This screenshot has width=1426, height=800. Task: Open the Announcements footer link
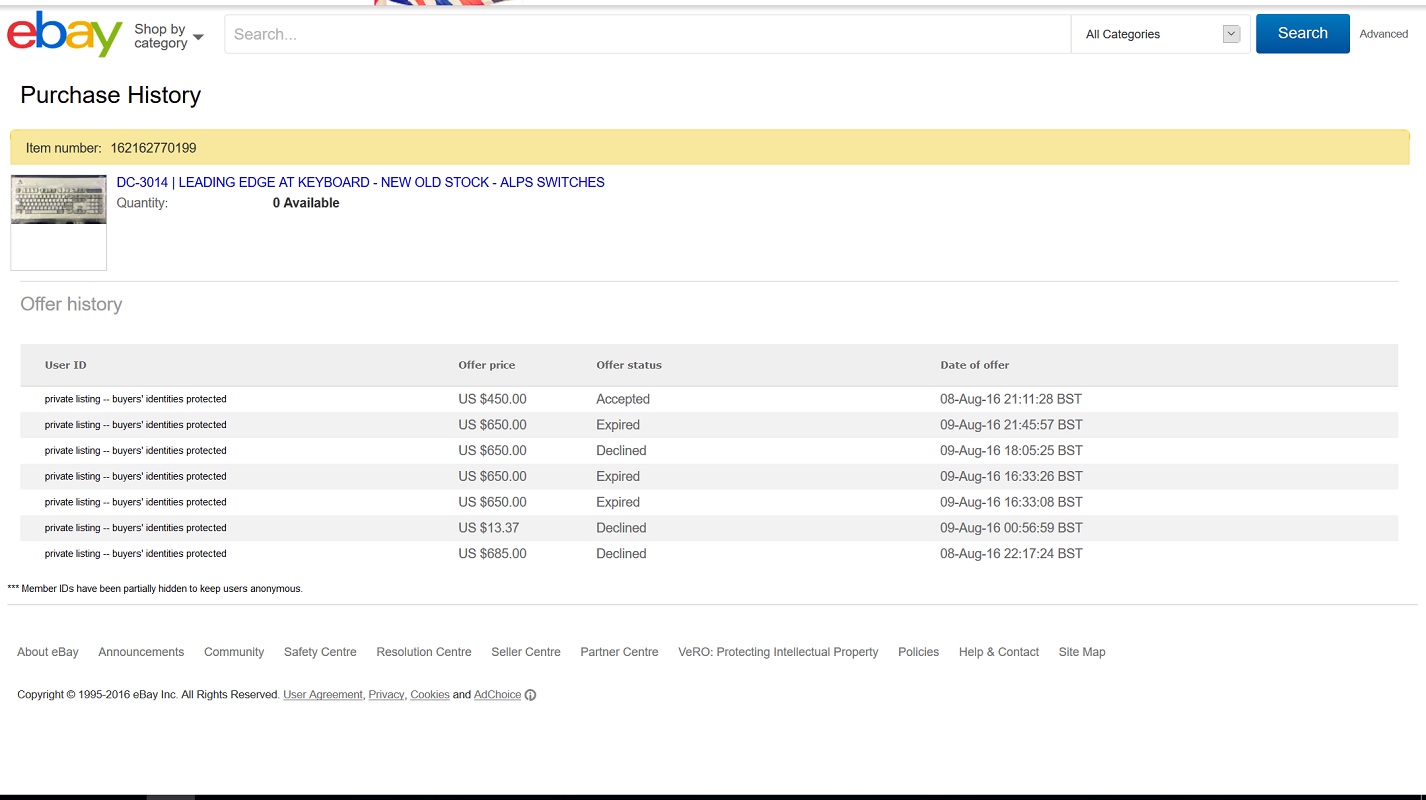141,652
